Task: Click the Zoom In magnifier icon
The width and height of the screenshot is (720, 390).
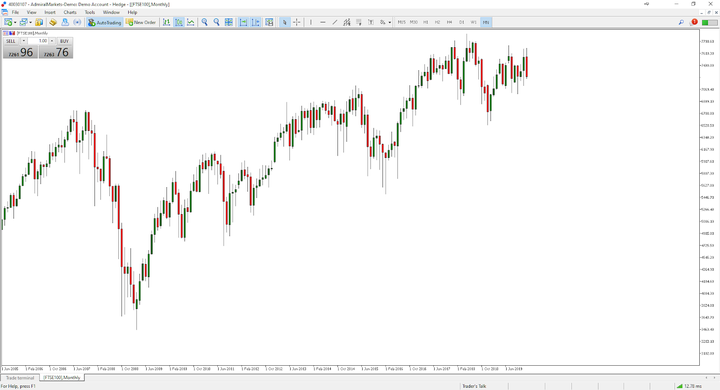Action: (x=204, y=22)
